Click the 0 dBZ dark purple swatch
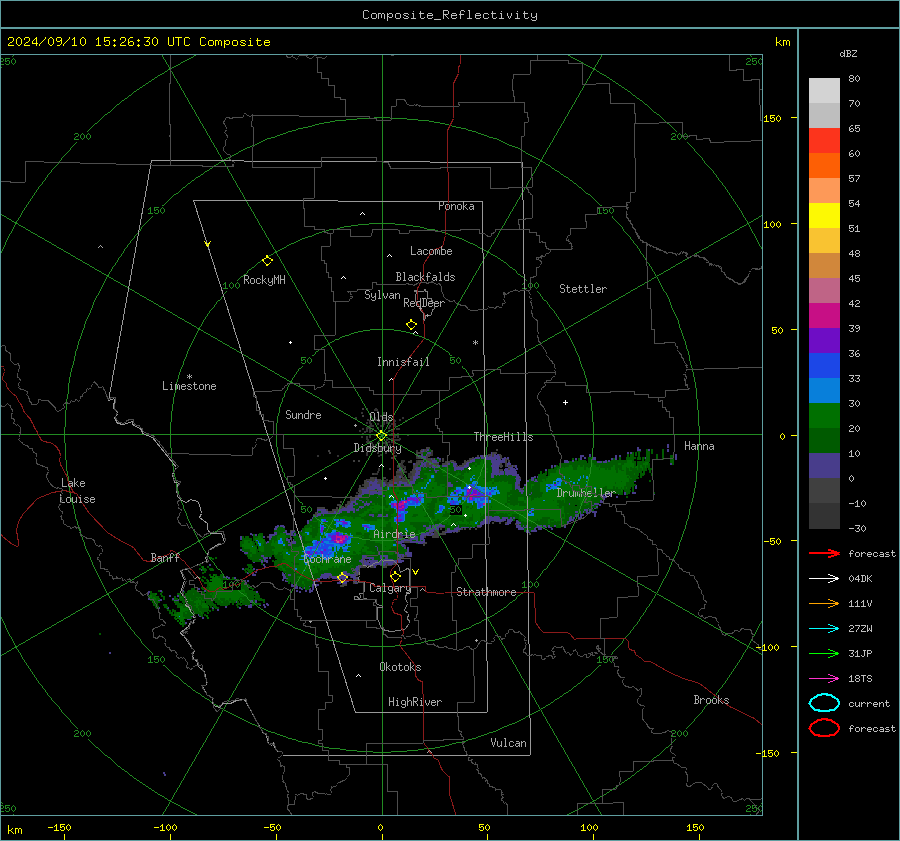Screen dimensions: 900x841 [824, 466]
